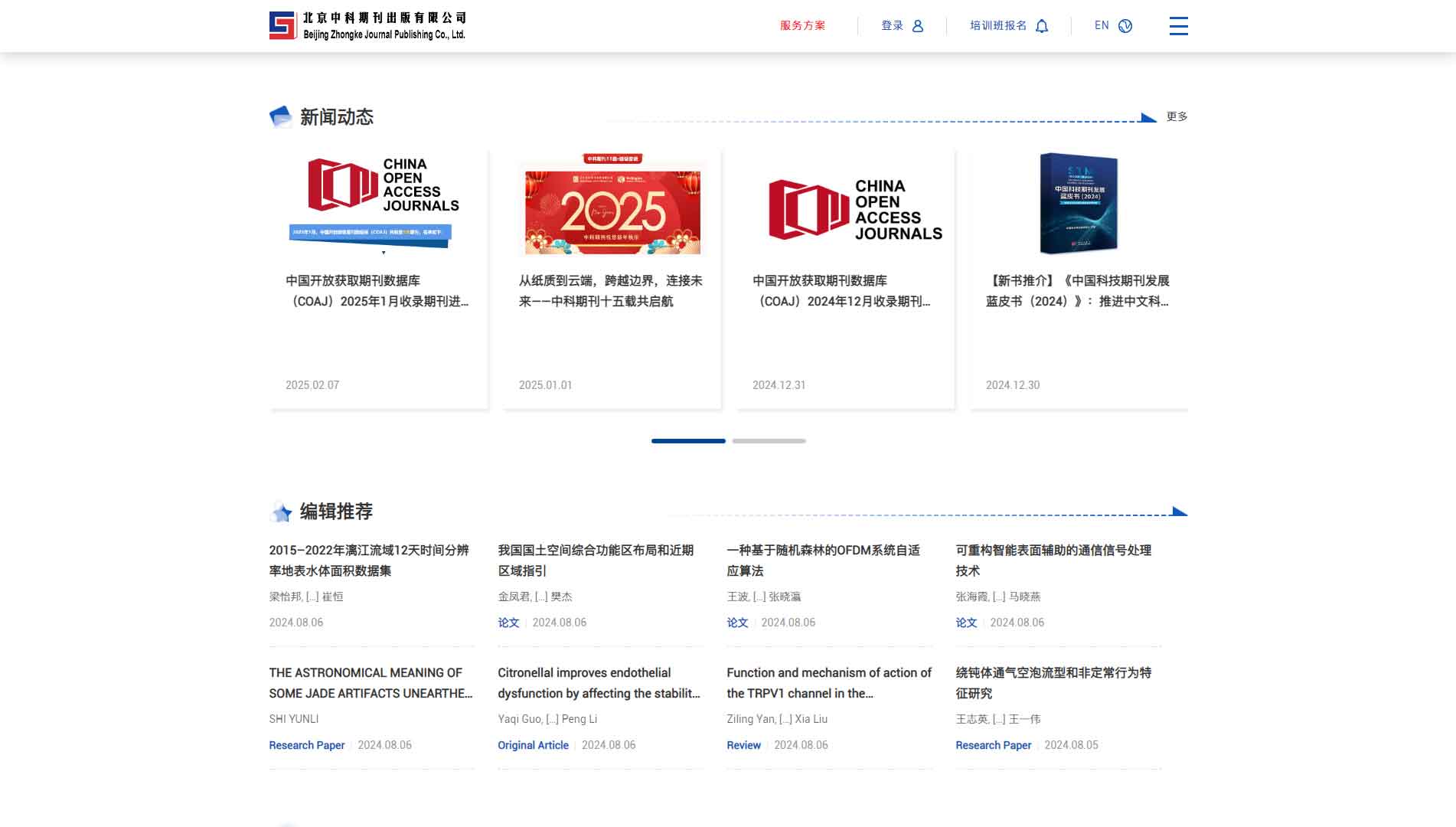Image resolution: width=1456 pixels, height=827 pixels.
Task: Click the star icon beside 编辑推荐
Action: coord(281,512)
